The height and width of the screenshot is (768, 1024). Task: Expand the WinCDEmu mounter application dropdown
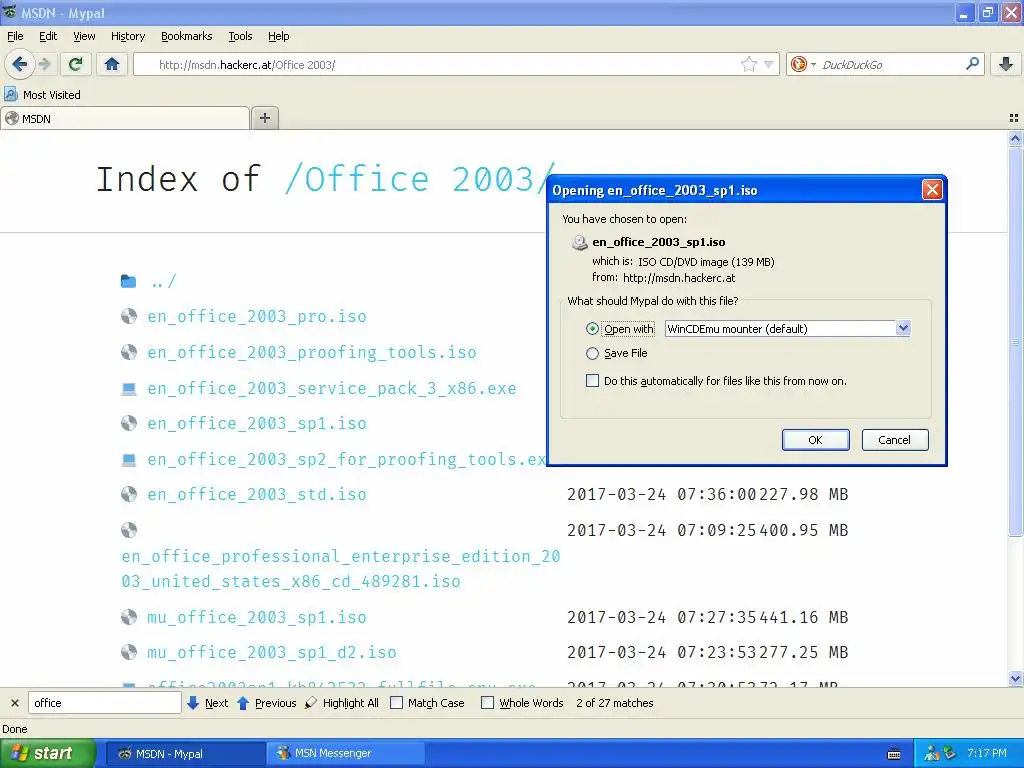pyautogui.click(x=903, y=328)
